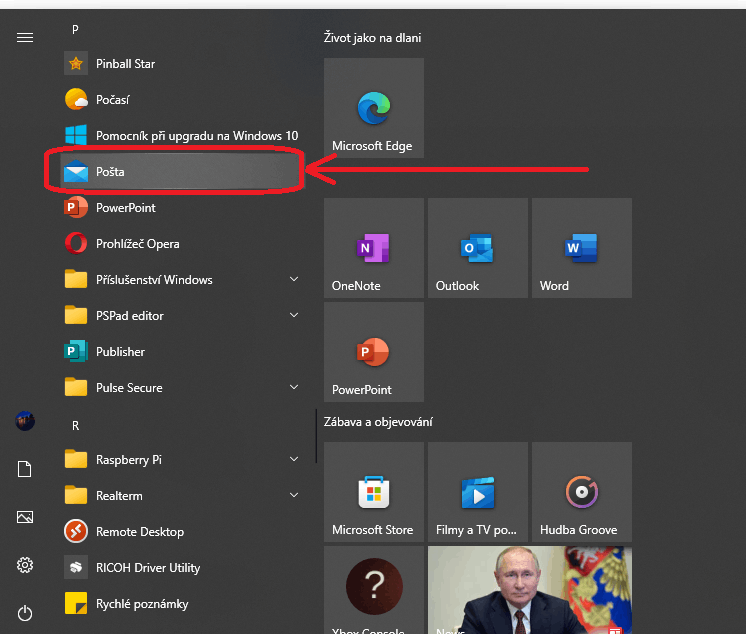Expand Realterm folder chevron

[294, 495]
